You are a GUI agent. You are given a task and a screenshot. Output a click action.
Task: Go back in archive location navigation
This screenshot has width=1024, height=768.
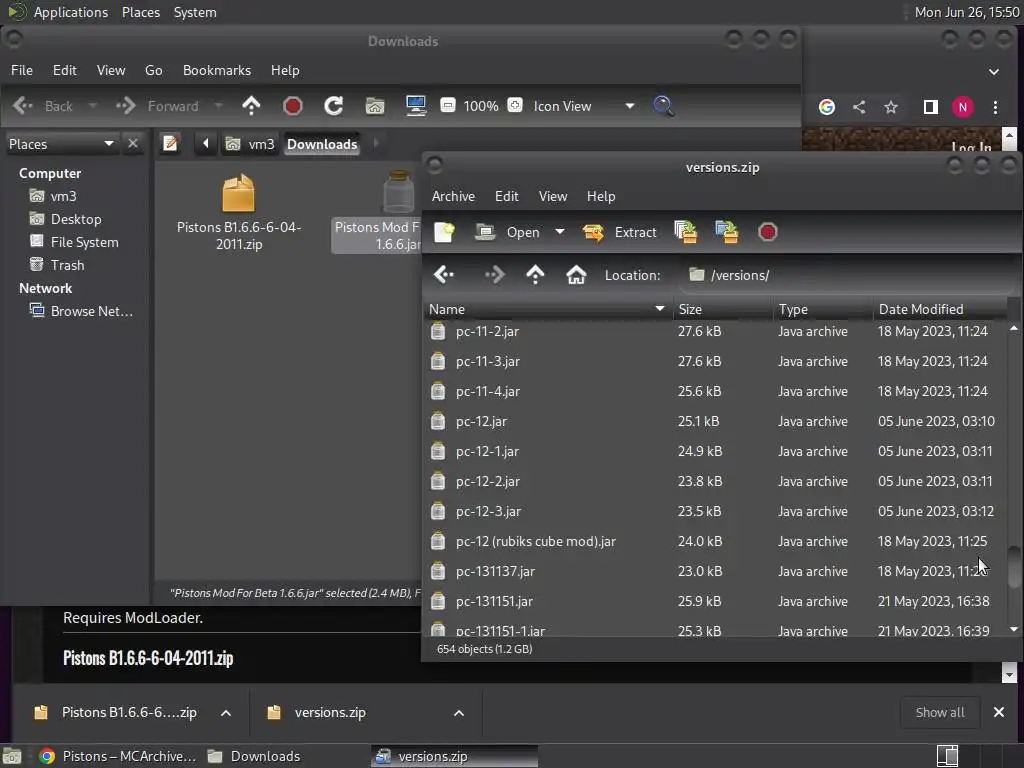444,275
